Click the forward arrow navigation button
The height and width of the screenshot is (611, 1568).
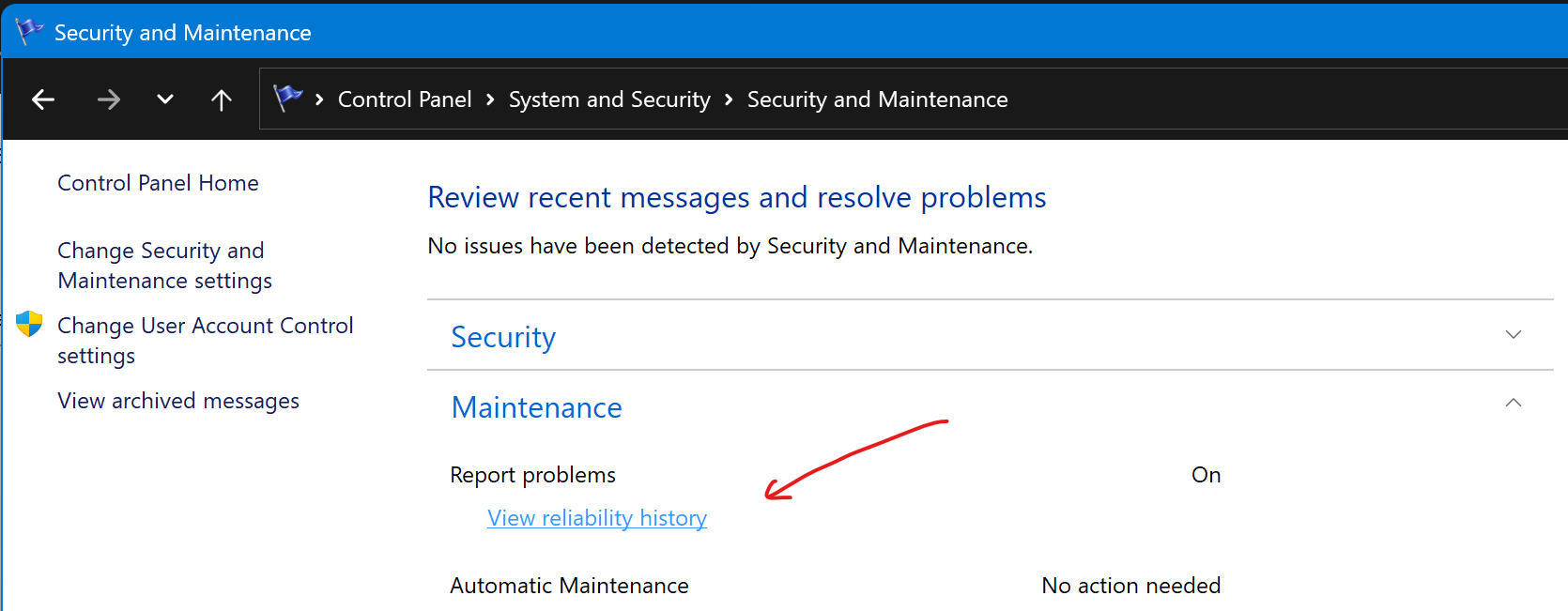point(109,99)
